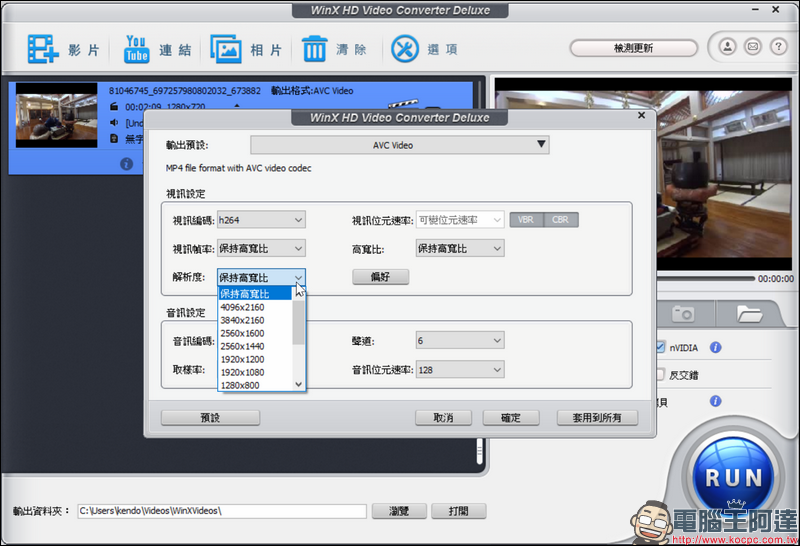Enable the 反交錯 deinterlace checkbox

(x=659, y=375)
